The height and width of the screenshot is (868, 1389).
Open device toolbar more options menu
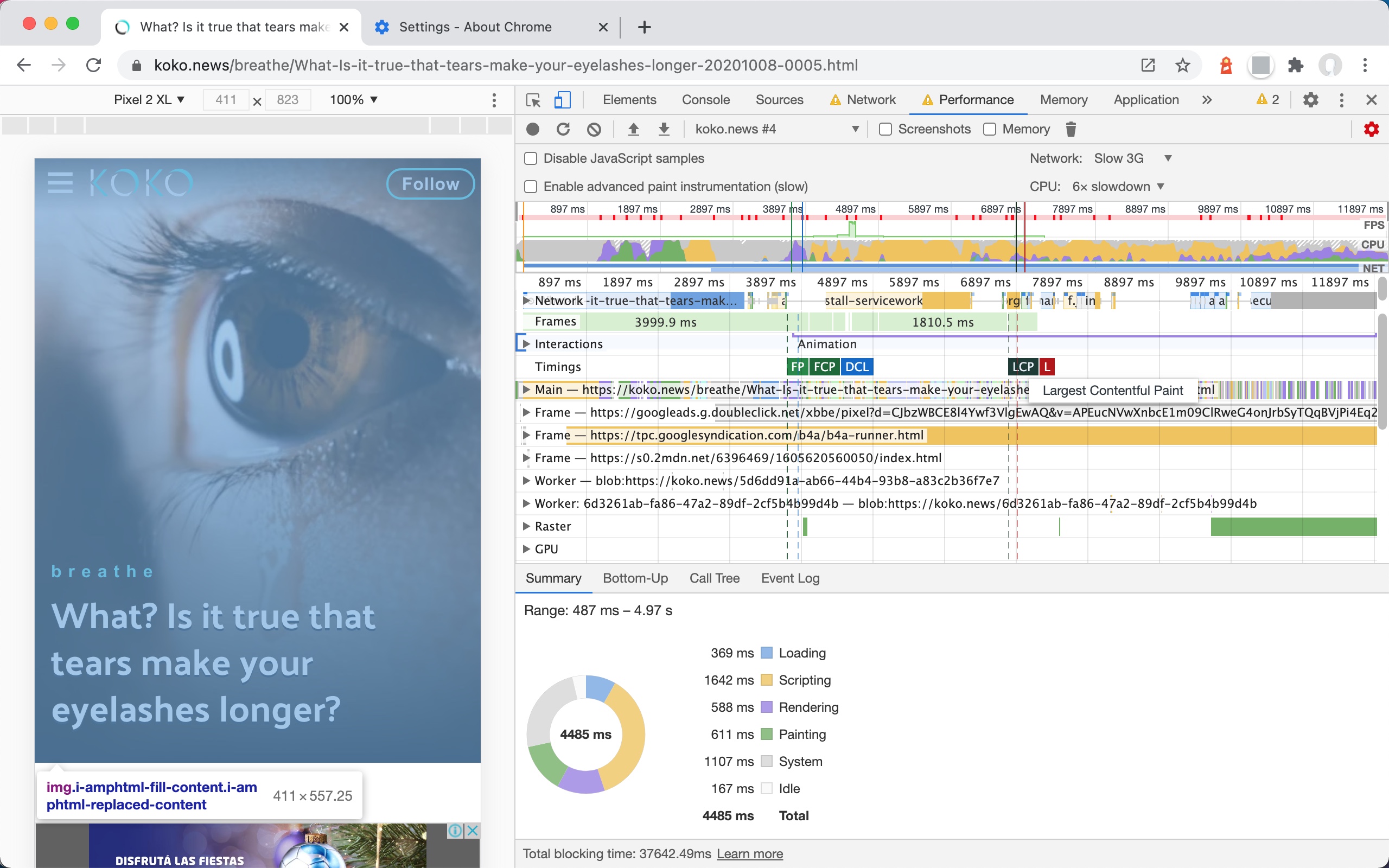(494, 100)
